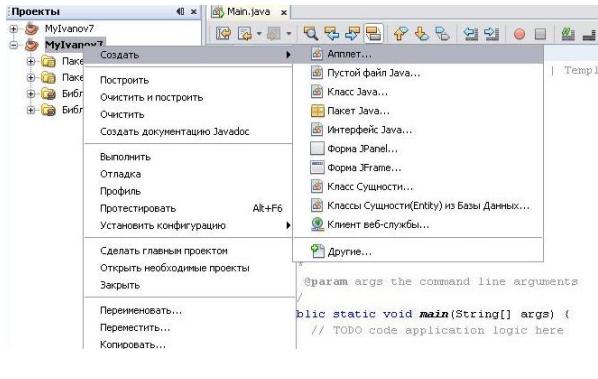Open Установить конфигурацию submenu
This screenshot has height=379, width=598.
coord(188,225)
